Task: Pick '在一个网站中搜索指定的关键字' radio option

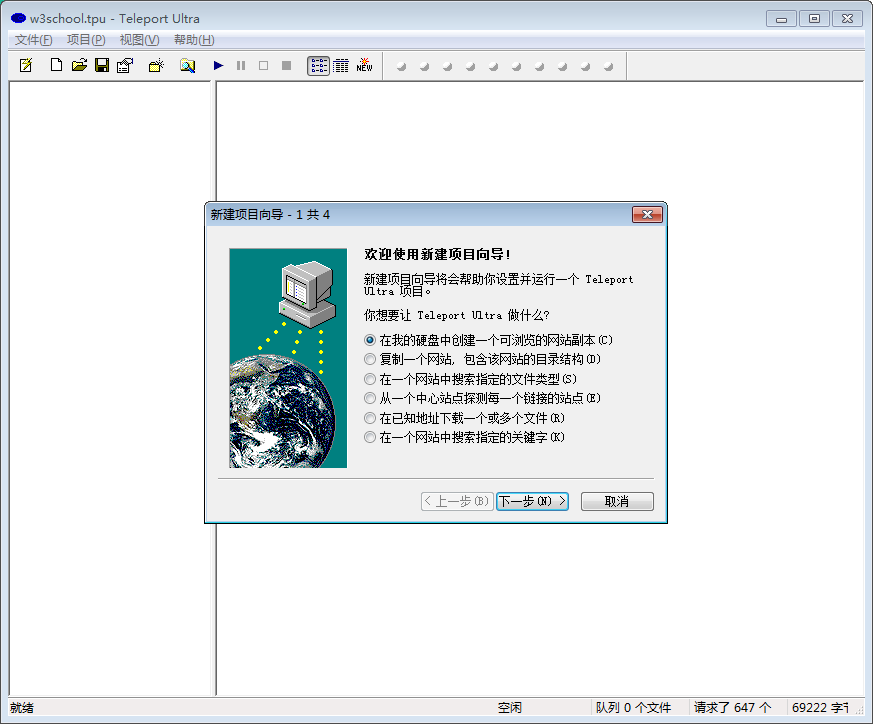Action: click(x=464, y=437)
